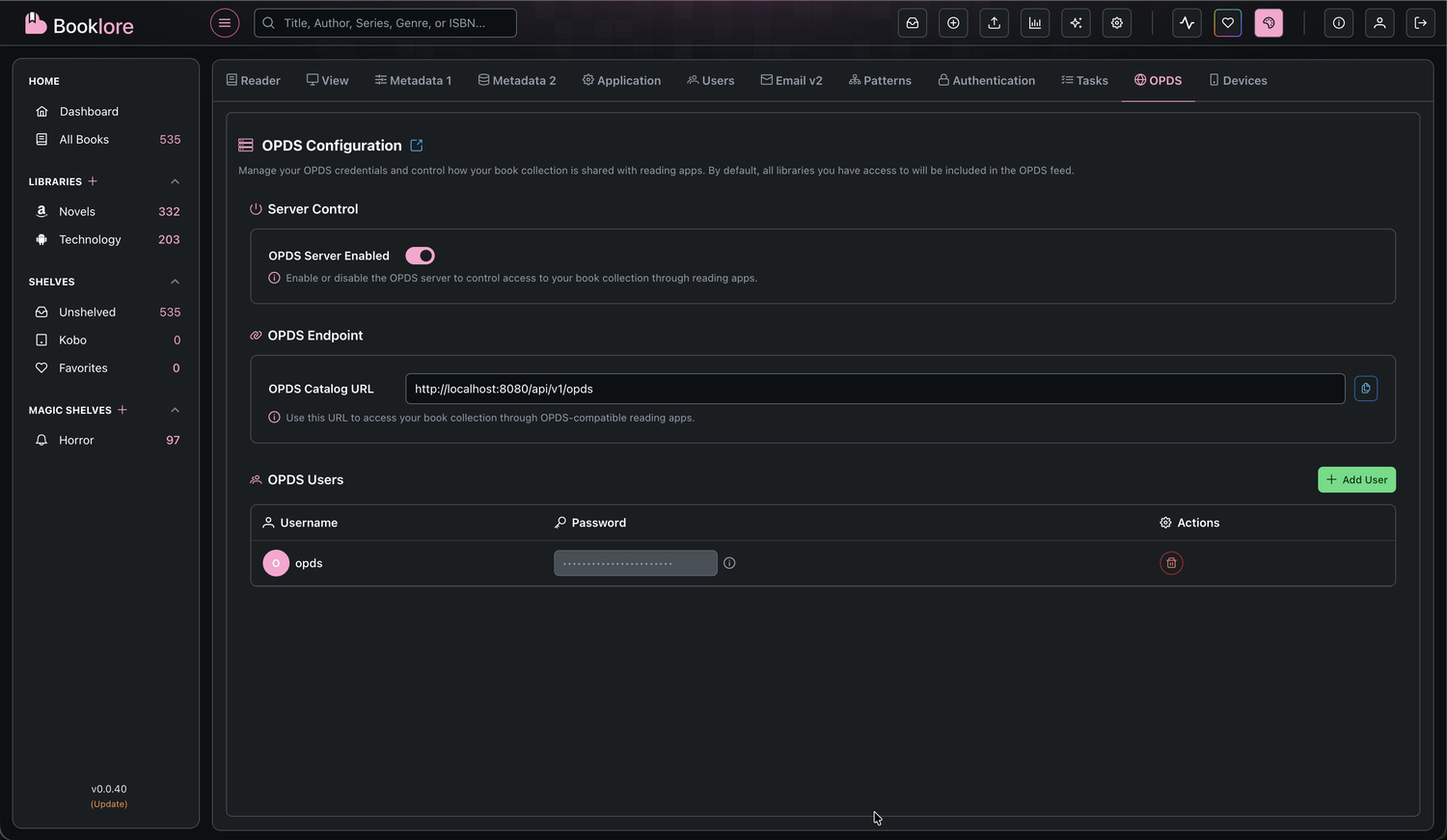
Task: Click the heart favorites icon in the toolbar
Action: click(x=1227, y=22)
